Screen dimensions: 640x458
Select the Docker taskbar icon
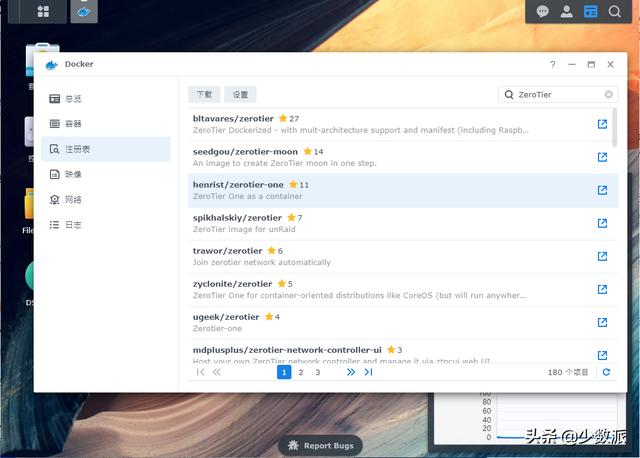(x=84, y=11)
